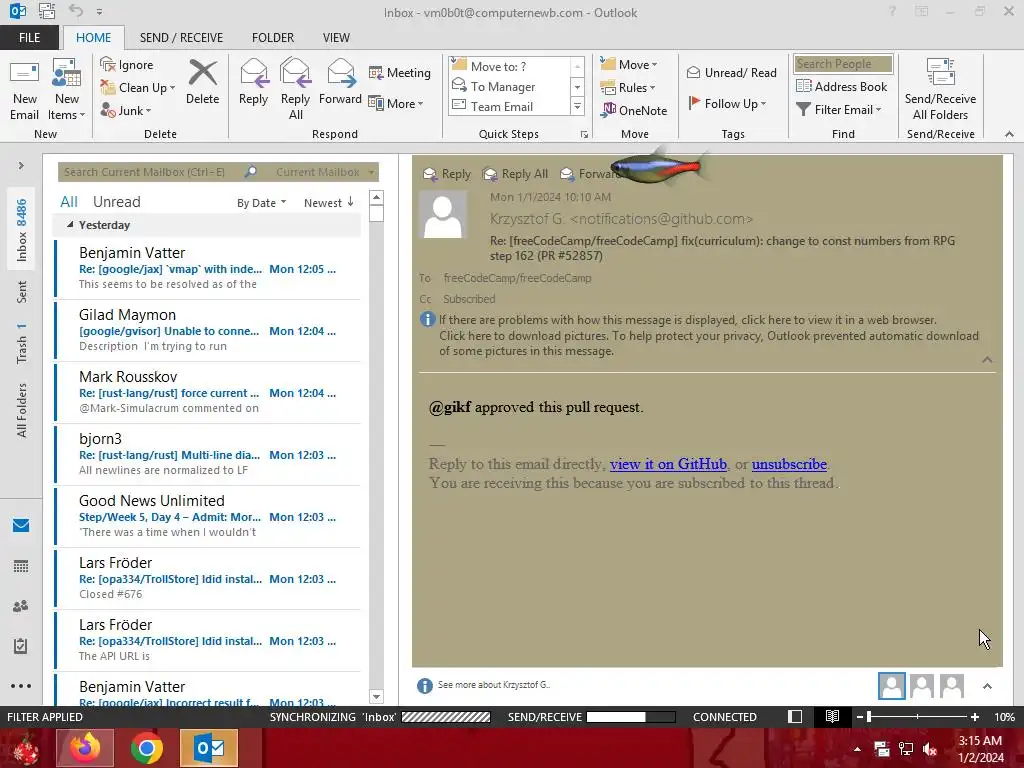This screenshot has width=1024, height=768.
Task: Open the Mark Rousskov email
Action: (208, 392)
